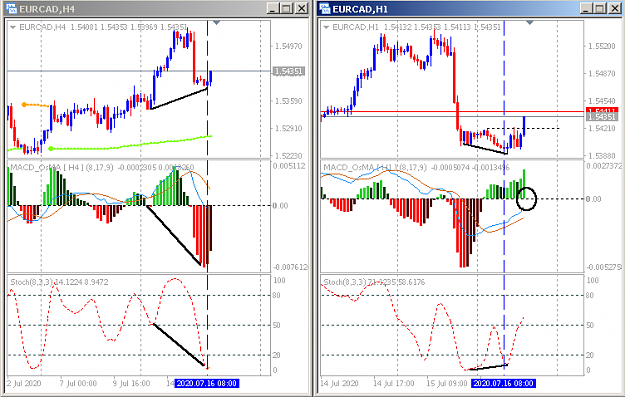Click the 2020.07.16 08:00 date label in H4 chart
Image resolution: width=625 pixels, height=397 pixels.
pyautogui.click(x=206, y=383)
